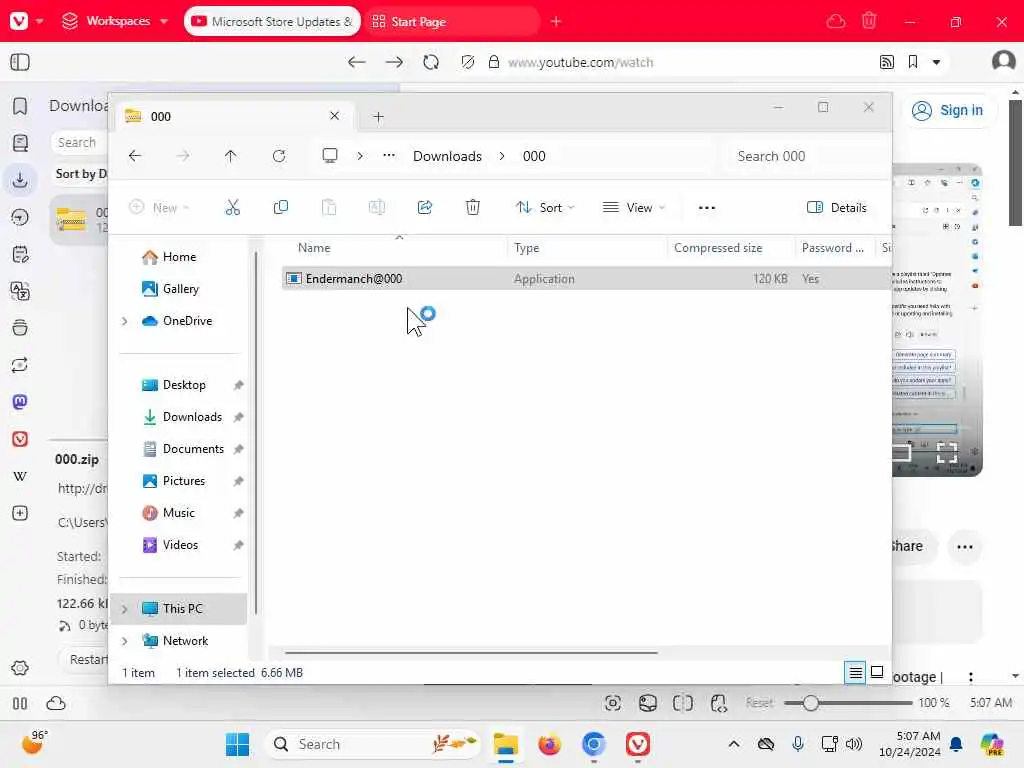1024x768 pixels.
Task: Open the closed tabs trash icon
Action: (869, 21)
